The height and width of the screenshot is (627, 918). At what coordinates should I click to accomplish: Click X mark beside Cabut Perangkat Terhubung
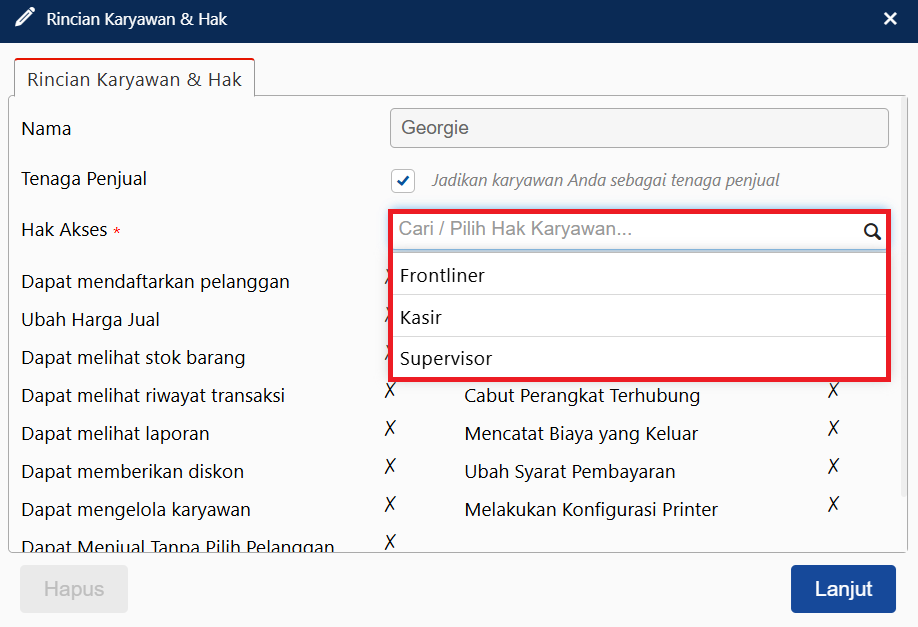point(832,390)
